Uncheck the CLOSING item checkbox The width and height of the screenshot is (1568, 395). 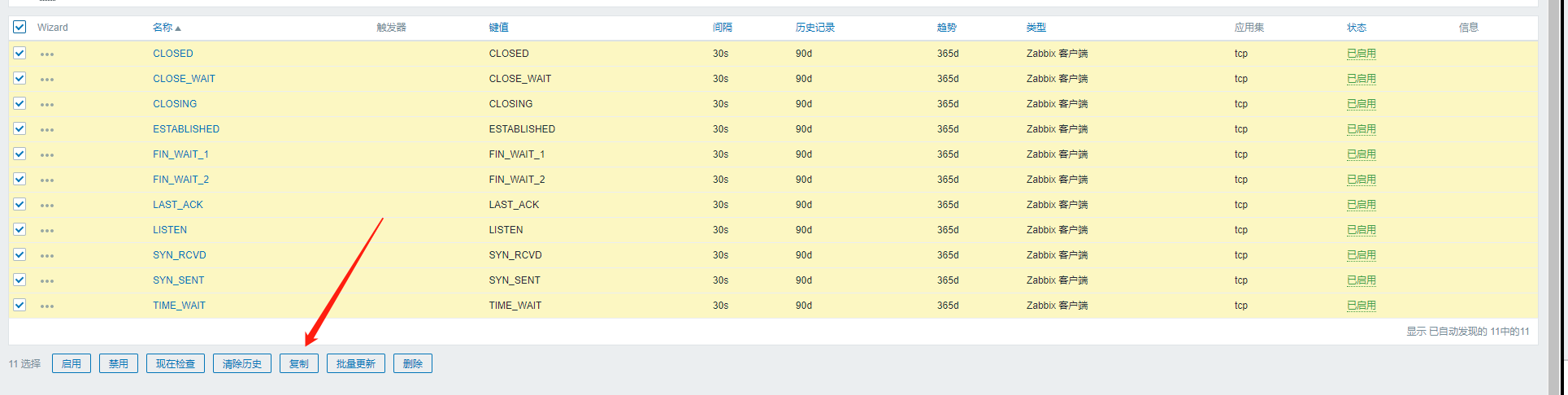coord(20,103)
